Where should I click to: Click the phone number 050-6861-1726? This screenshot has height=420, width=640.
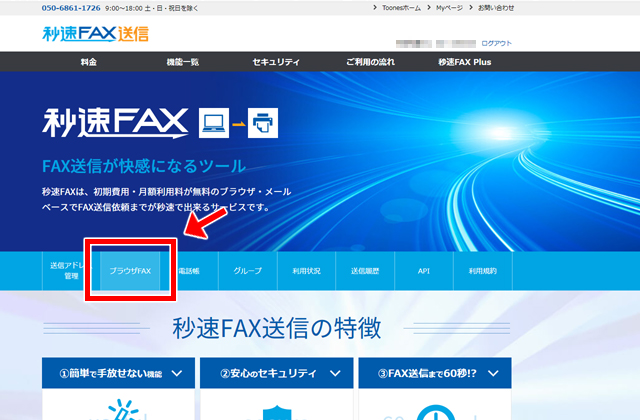(x=71, y=8)
